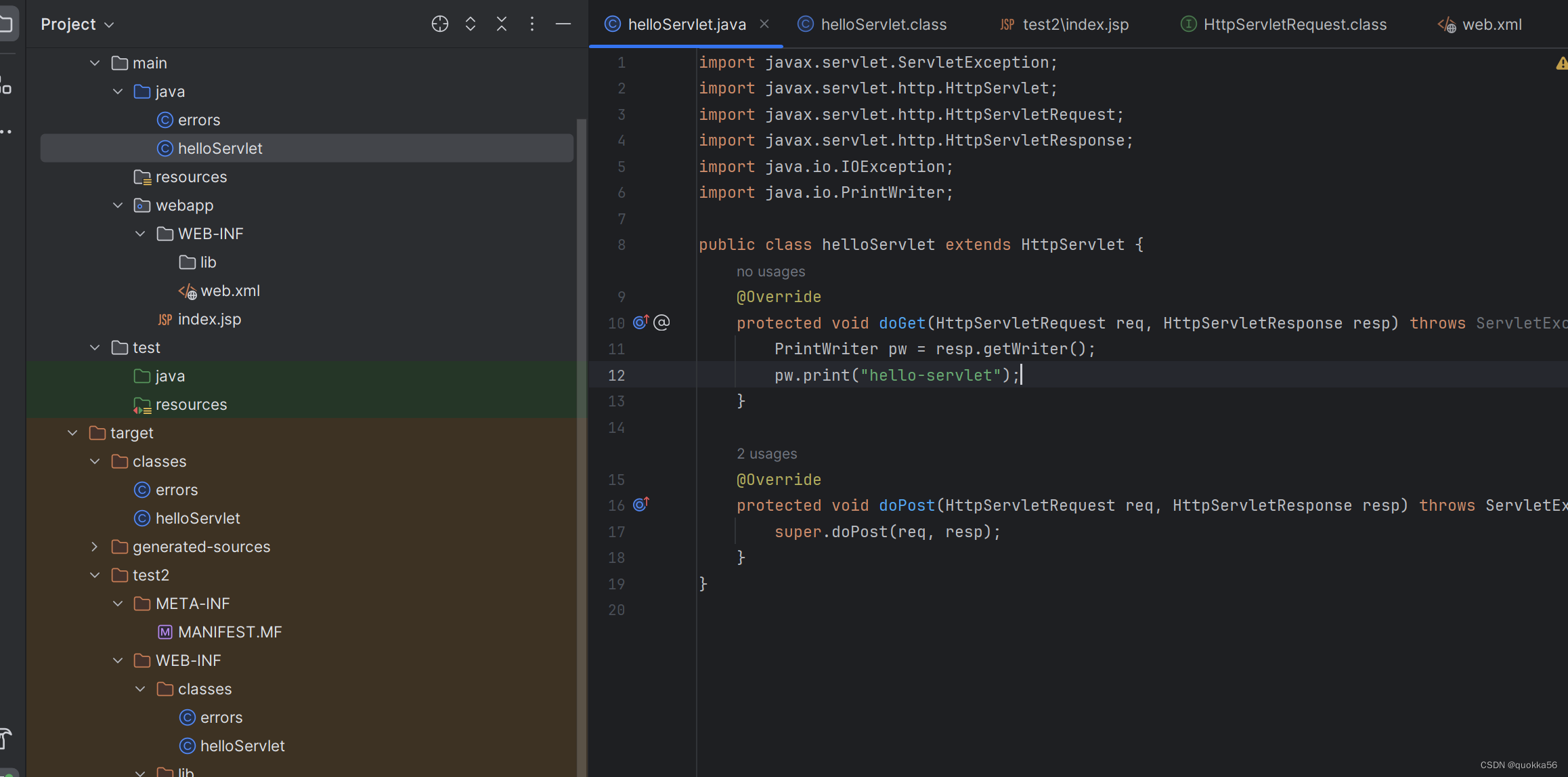Click the doGet method name
Image resolution: width=1568 pixels, height=777 pixels.
point(902,323)
